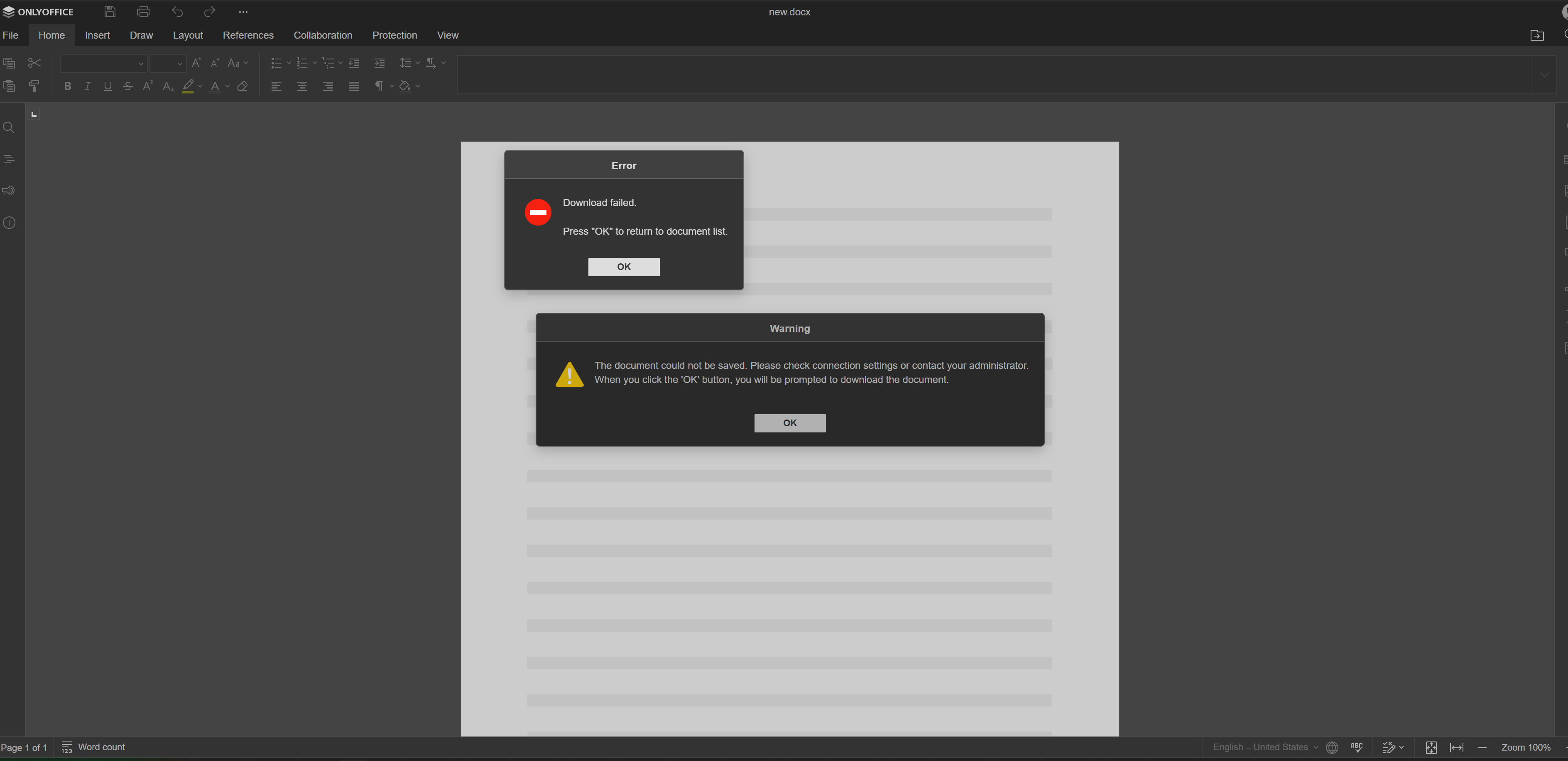Click Open file location icon
Screen dimensions: 1568x761
1537,35
